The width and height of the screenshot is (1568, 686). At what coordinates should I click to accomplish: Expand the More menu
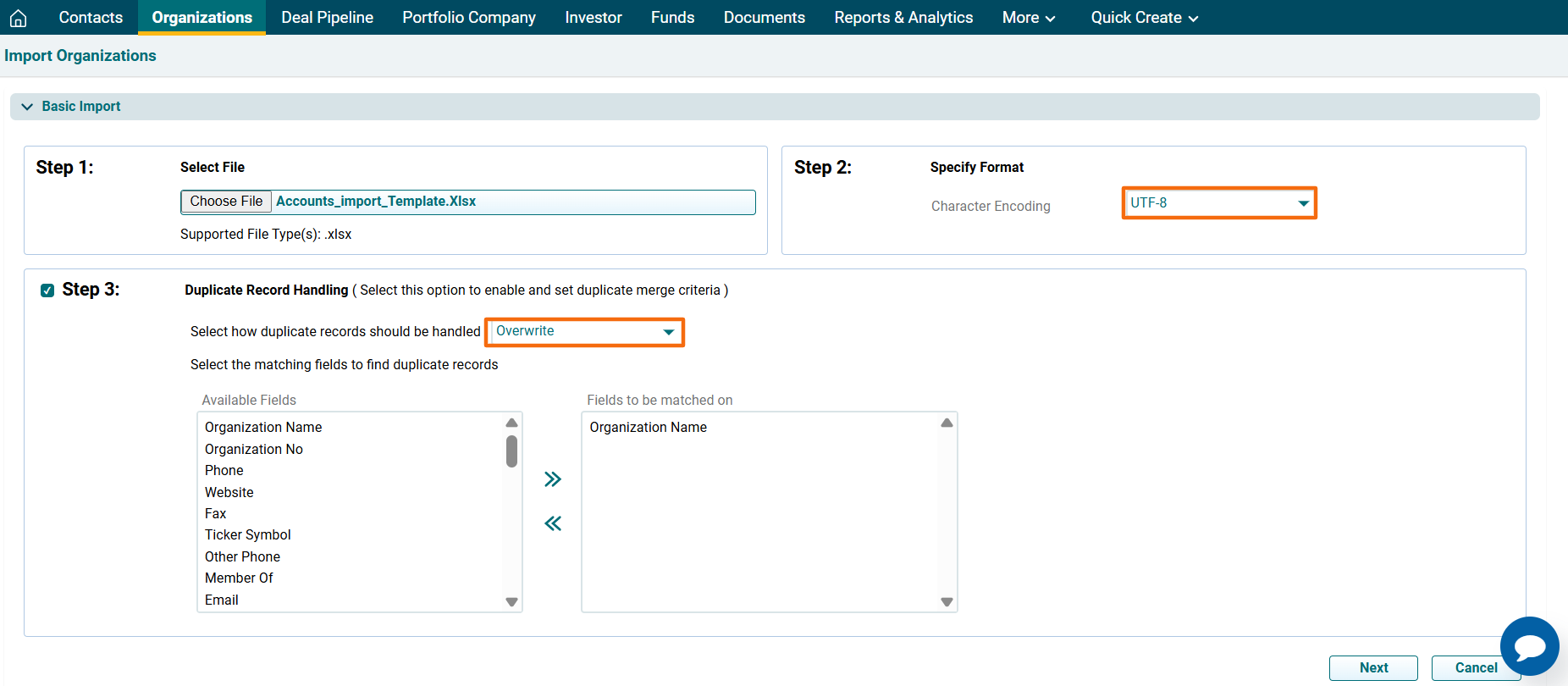(x=1028, y=18)
